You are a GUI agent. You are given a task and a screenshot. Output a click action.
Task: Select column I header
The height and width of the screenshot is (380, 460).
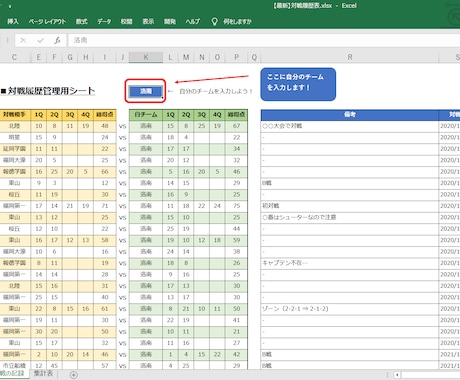pos(105,57)
